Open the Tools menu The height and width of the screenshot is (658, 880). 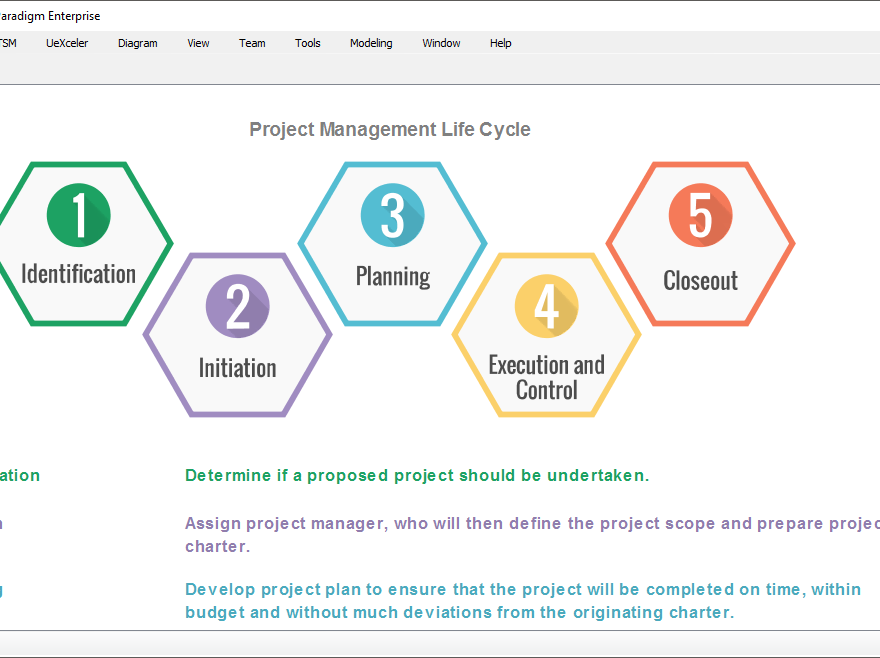tap(307, 42)
